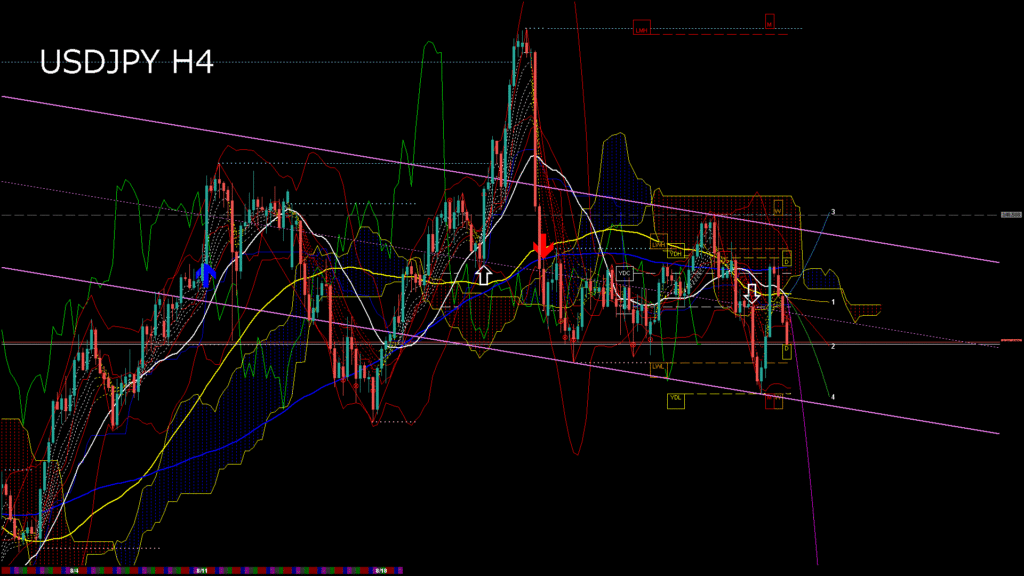The width and height of the screenshot is (1024, 576).
Task: Click the 8/18 date marker
Action: pos(380,571)
